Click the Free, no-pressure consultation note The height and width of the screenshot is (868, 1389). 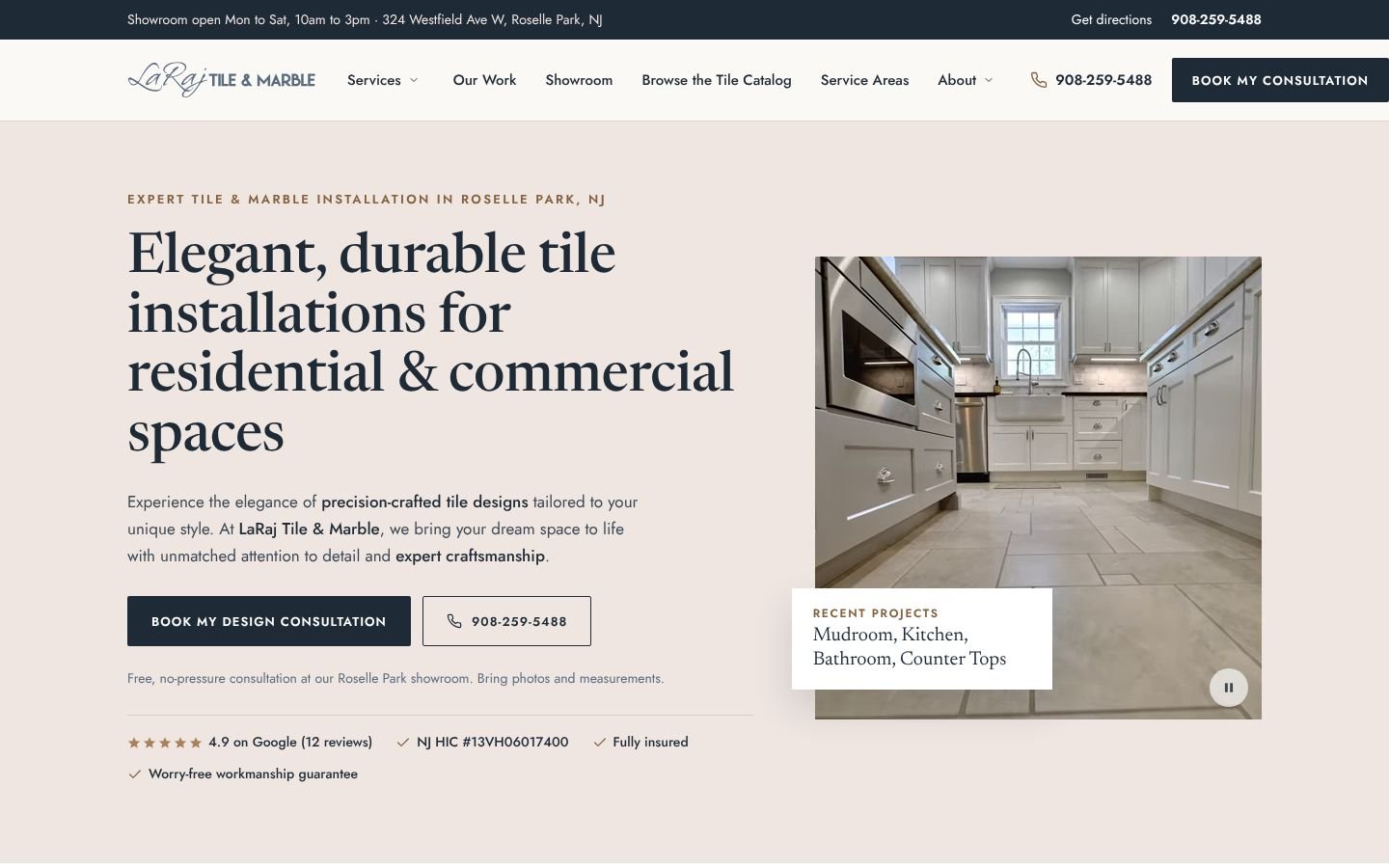pos(395,679)
